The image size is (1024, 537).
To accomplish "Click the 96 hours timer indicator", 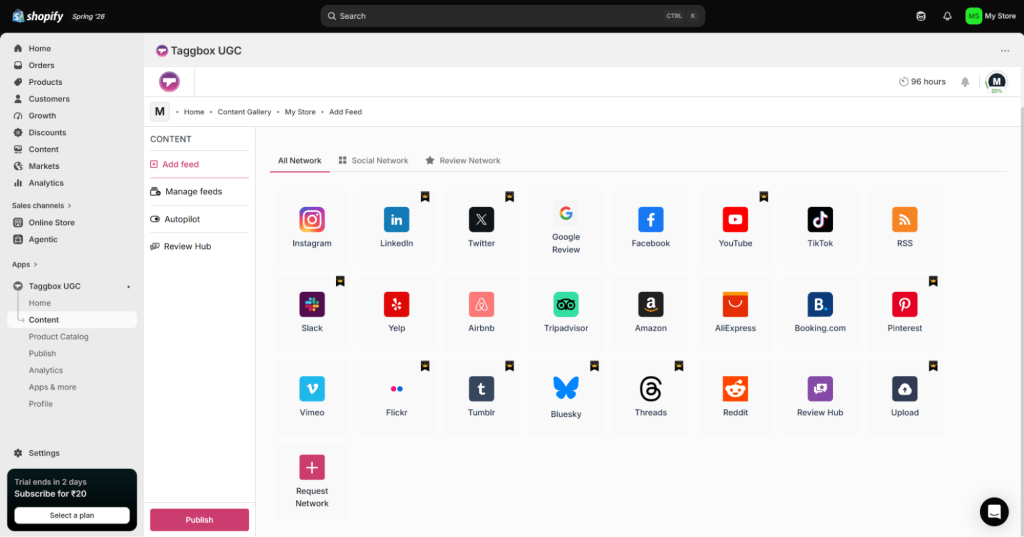I will (922, 82).
